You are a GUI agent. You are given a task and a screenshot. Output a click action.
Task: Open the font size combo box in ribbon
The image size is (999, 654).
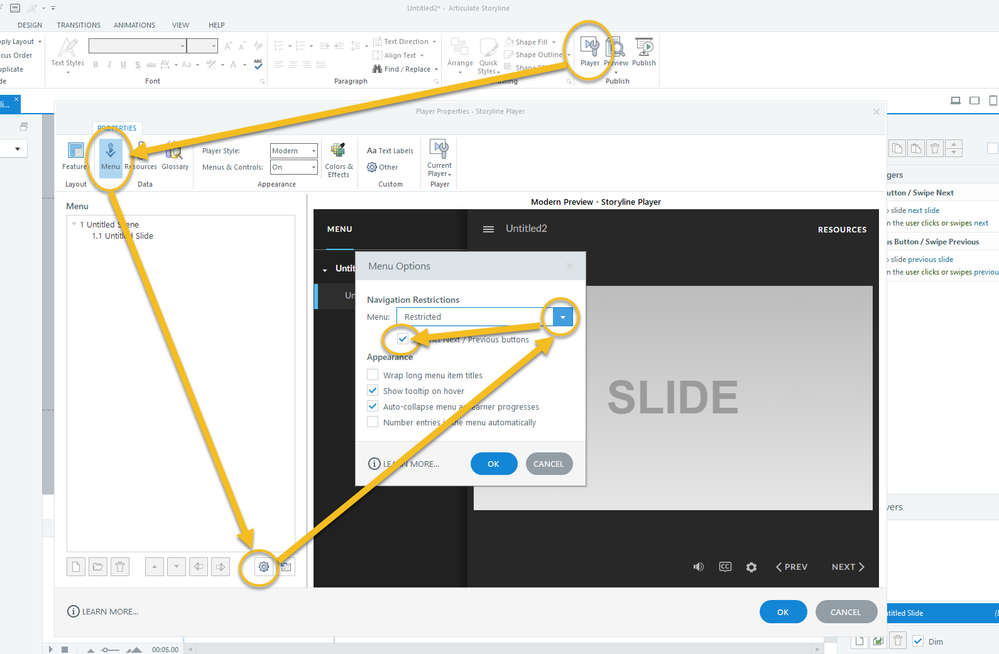[x=202, y=46]
